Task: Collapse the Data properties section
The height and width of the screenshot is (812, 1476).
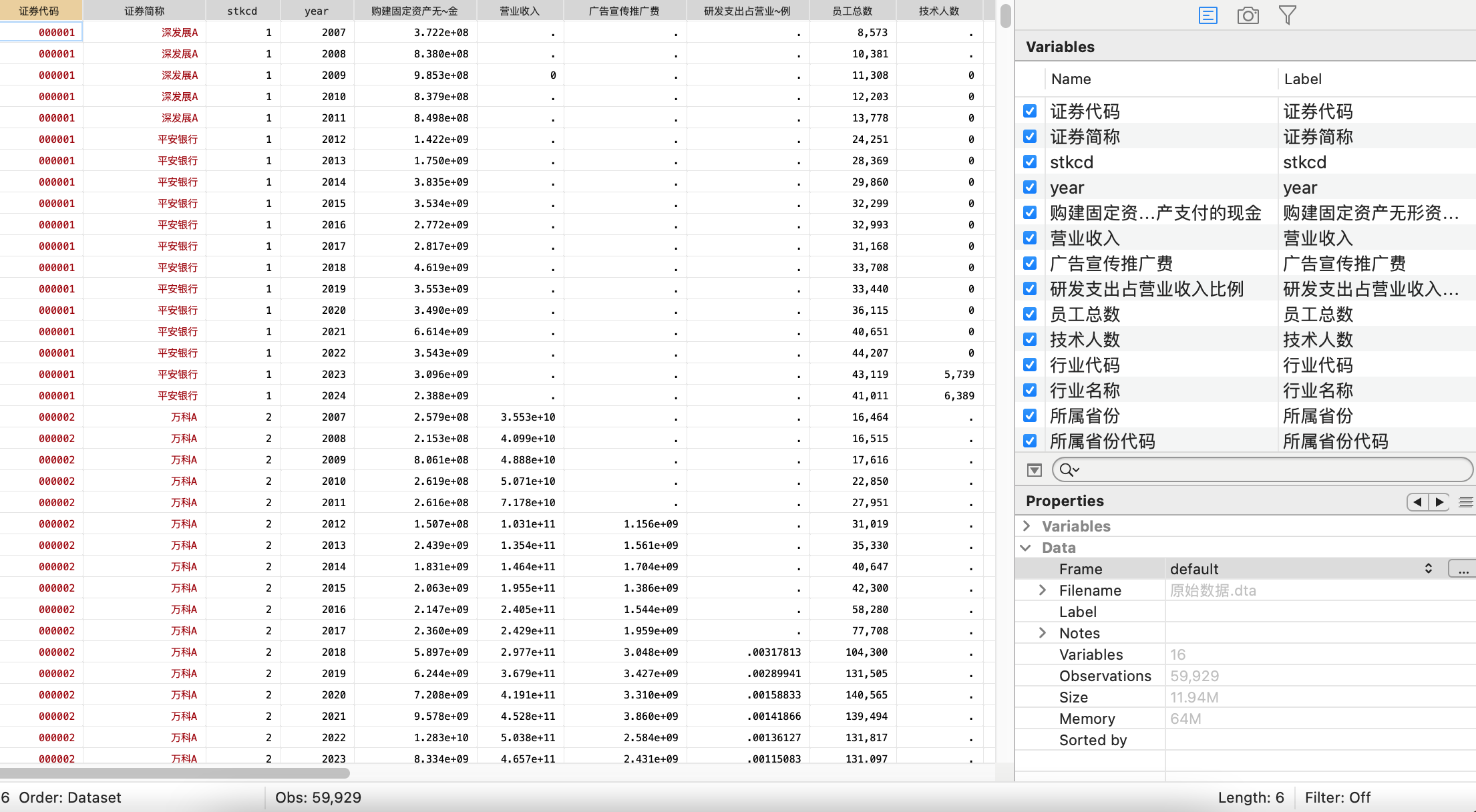Action: tap(1027, 548)
